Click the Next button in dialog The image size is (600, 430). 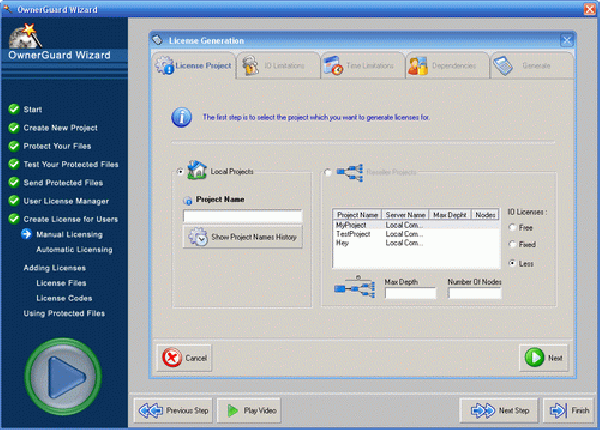coord(543,356)
